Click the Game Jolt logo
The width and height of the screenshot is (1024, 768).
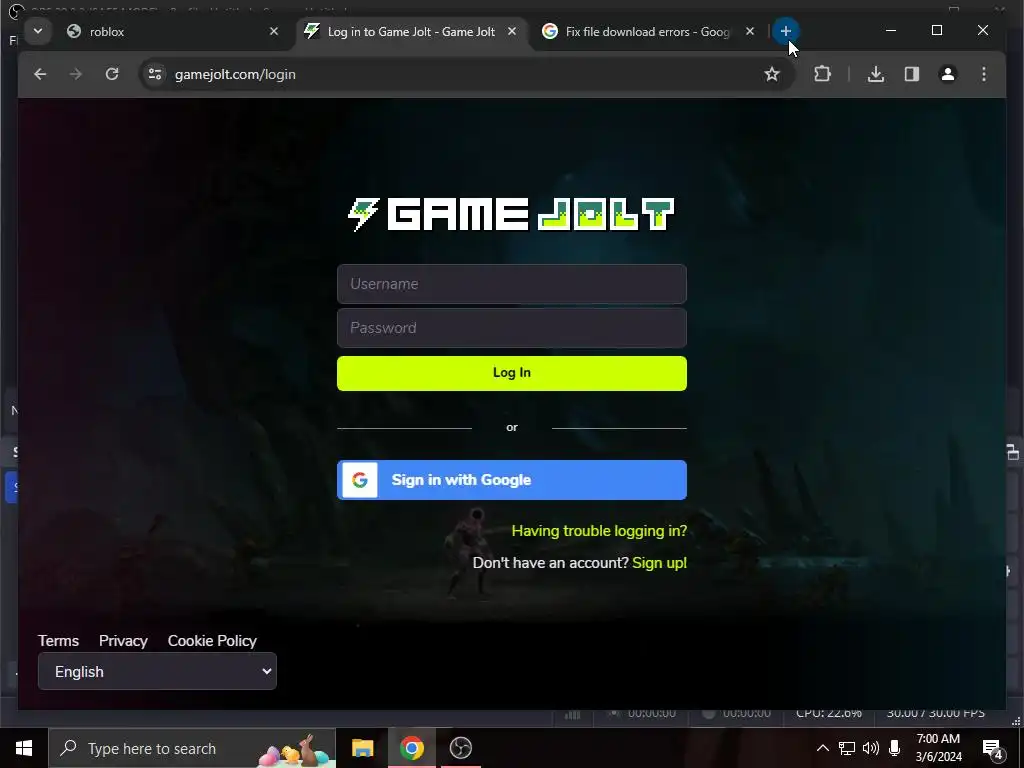click(511, 214)
